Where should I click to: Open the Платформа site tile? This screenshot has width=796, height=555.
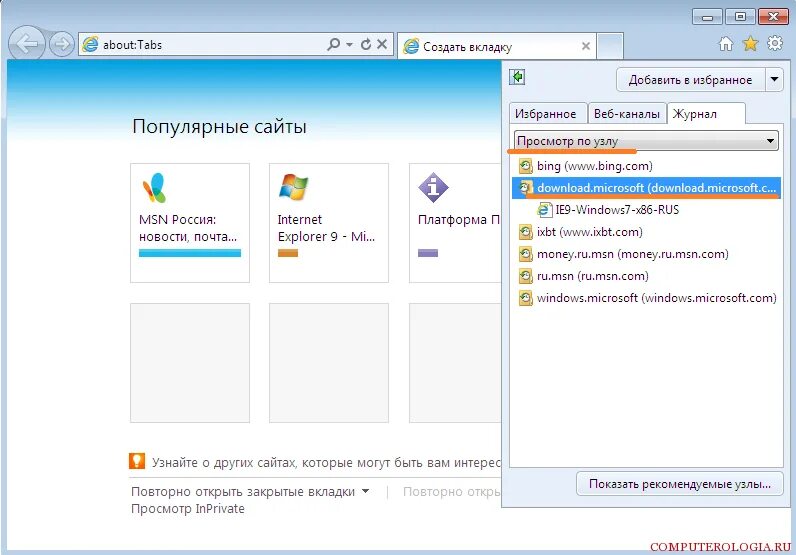click(455, 223)
